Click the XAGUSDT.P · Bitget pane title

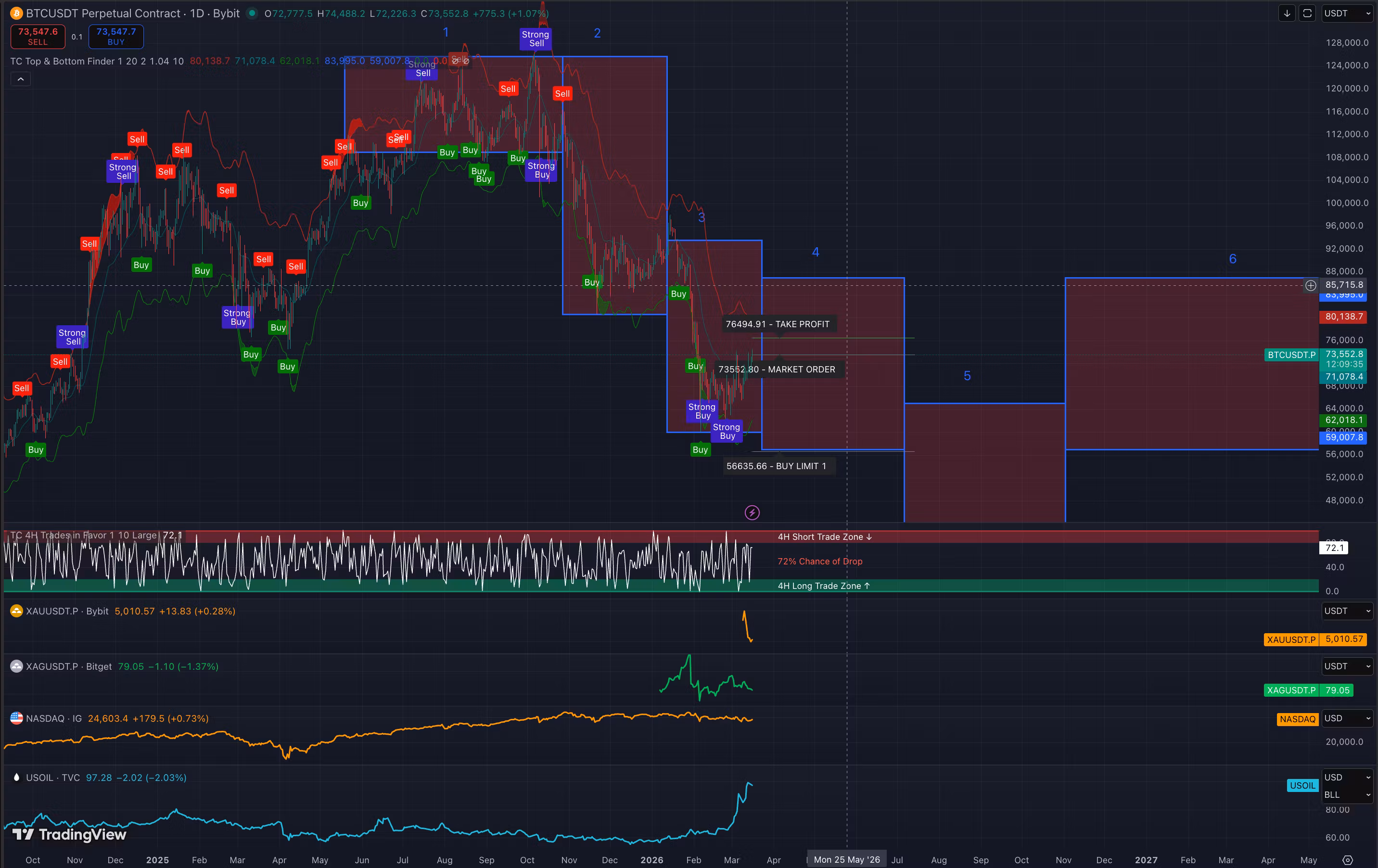(69, 666)
